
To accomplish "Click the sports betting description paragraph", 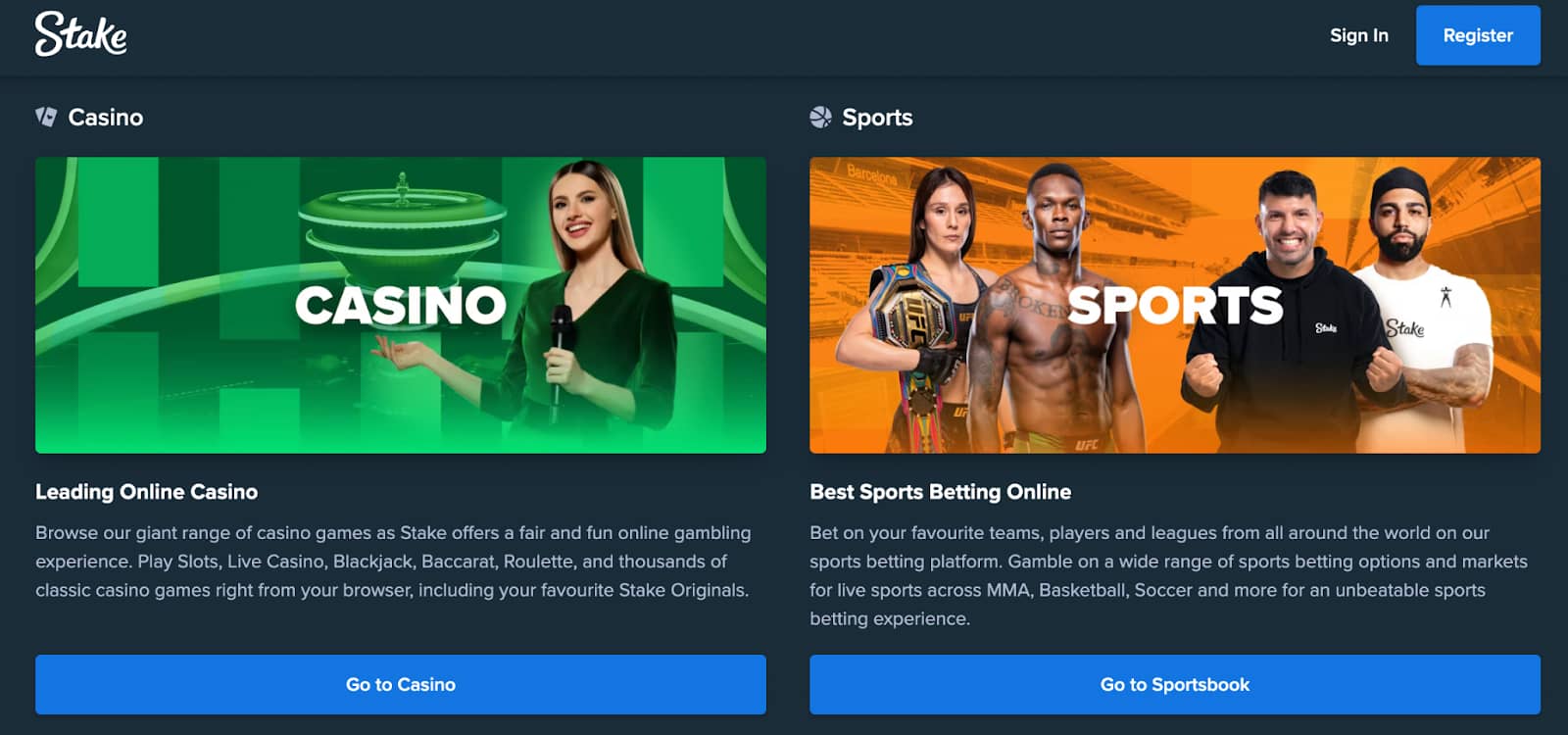I will point(1168,575).
